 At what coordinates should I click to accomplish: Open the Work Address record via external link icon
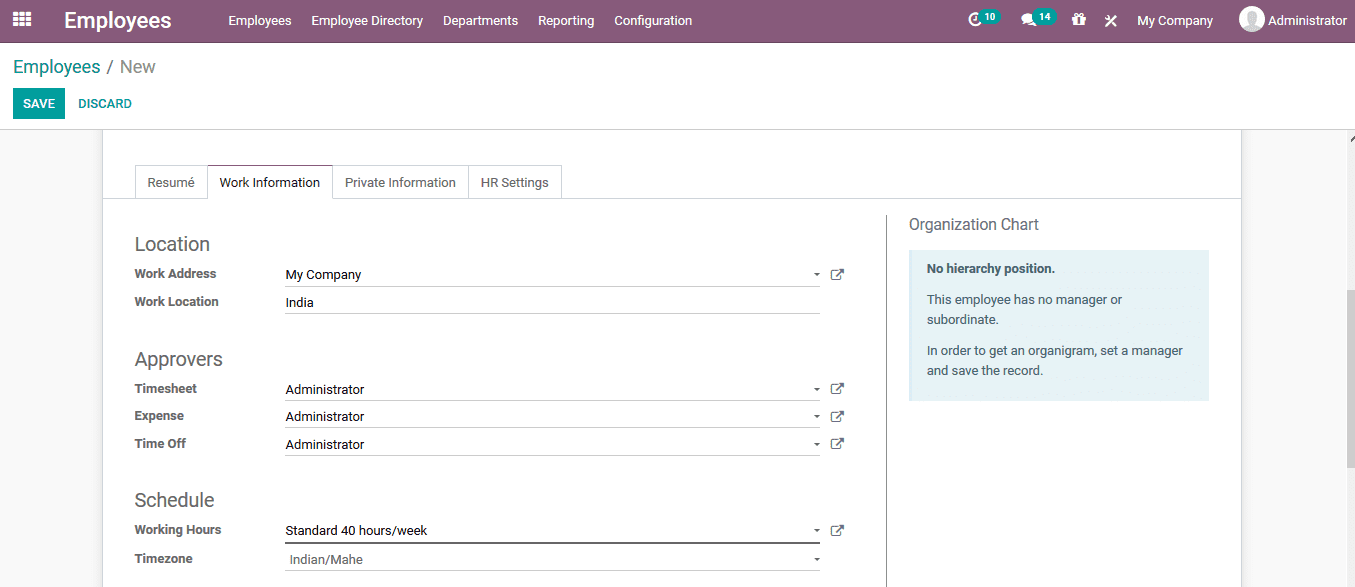click(x=836, y=274)
